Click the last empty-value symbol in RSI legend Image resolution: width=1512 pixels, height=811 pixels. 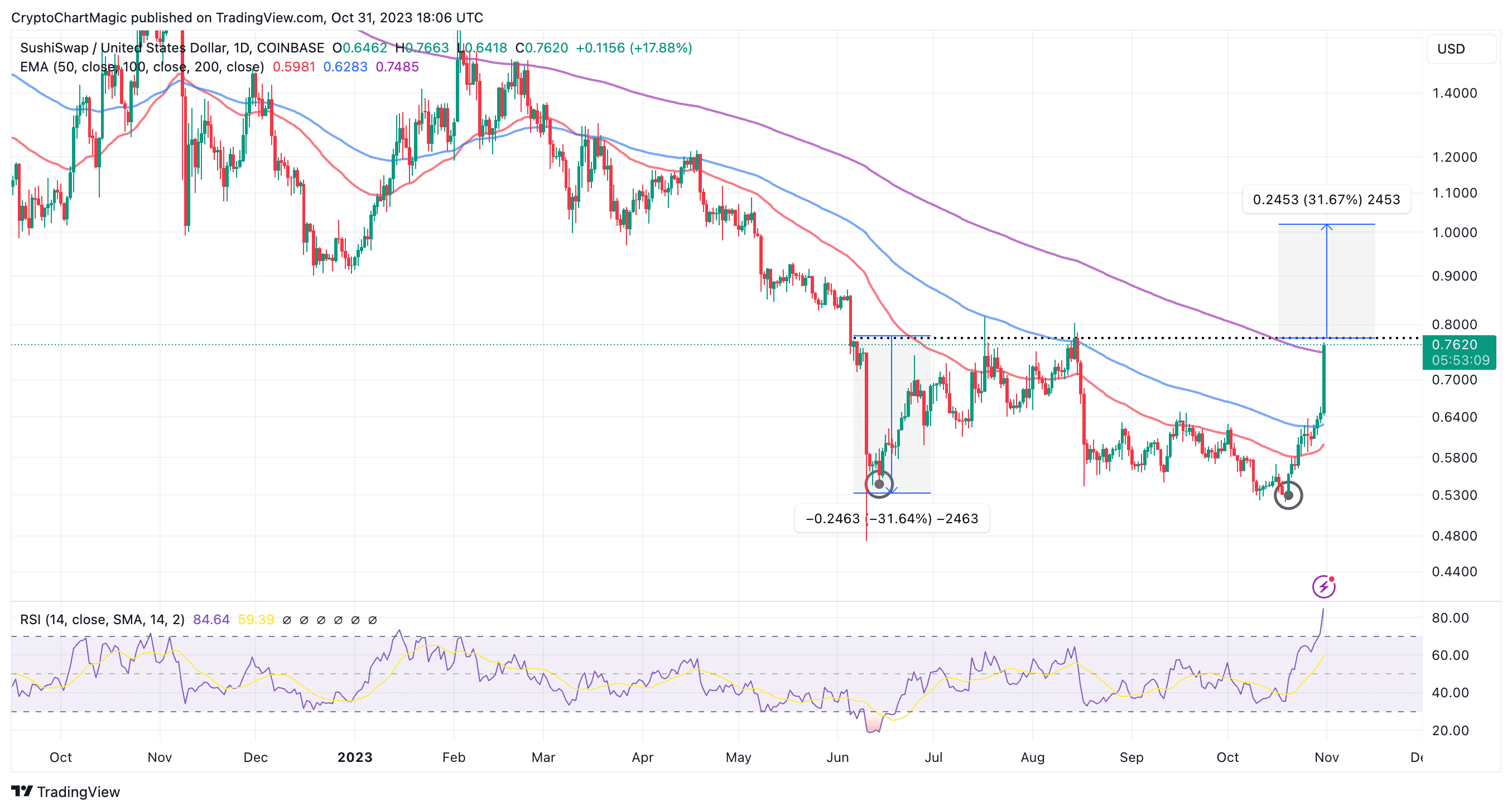[372, 620]
